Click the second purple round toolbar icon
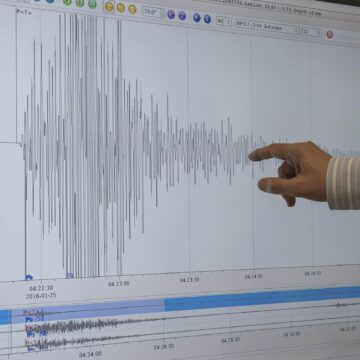This screenshot has height=360, width=360. (x=182, y=15)
